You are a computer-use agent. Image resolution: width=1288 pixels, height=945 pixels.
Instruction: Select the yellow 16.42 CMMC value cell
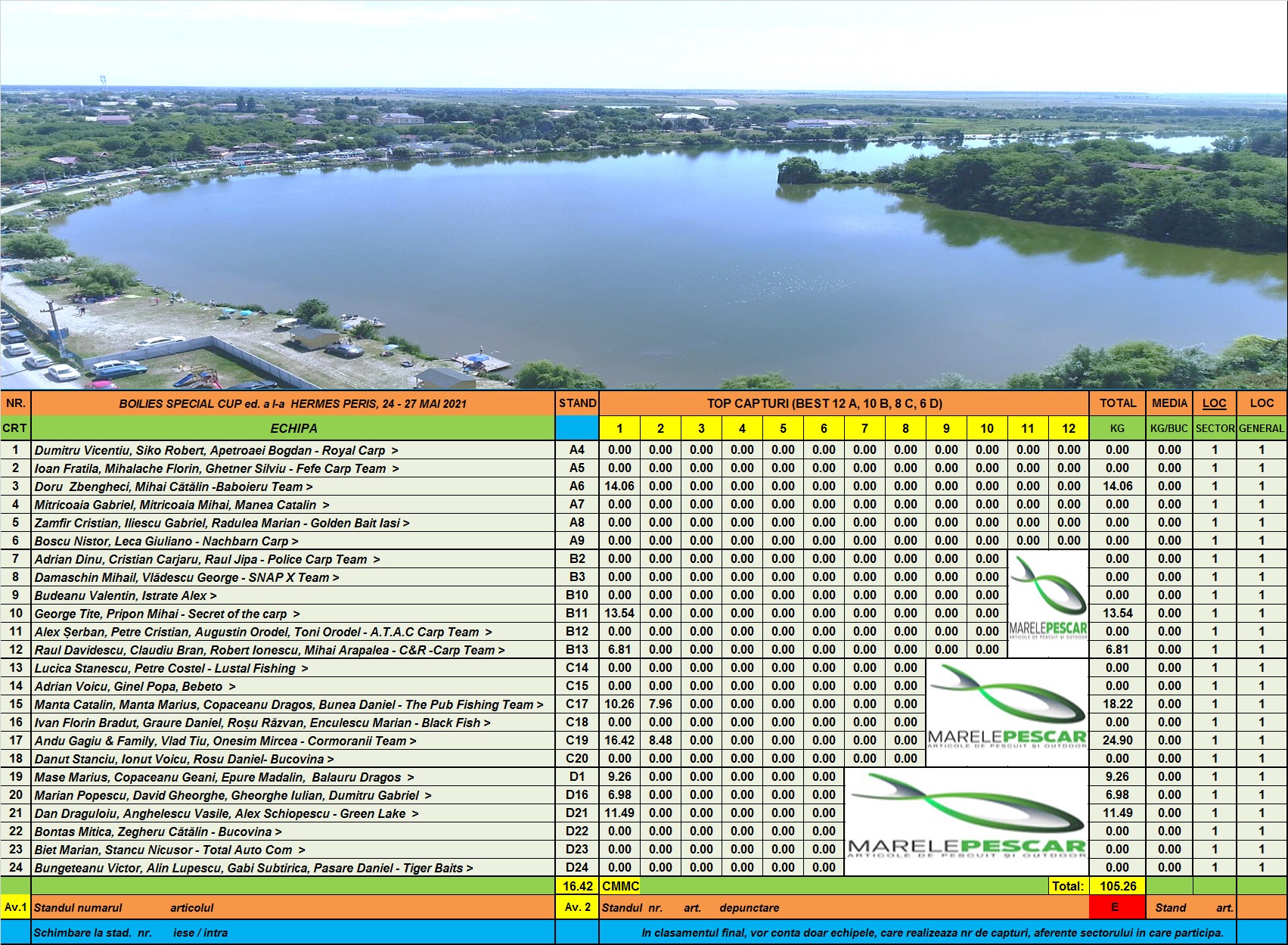[577, 886]
